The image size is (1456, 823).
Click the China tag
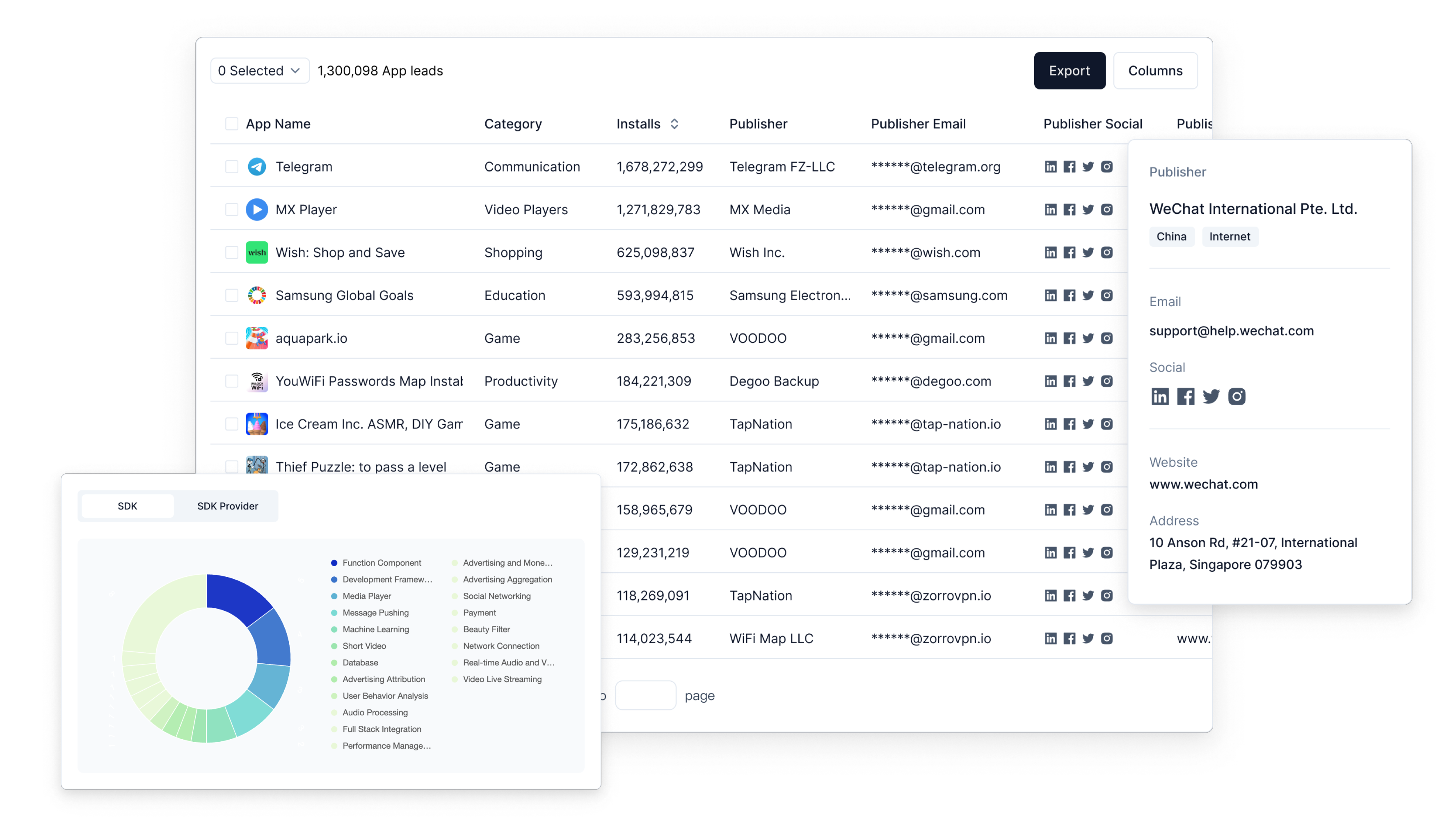tap(1171, 236)
